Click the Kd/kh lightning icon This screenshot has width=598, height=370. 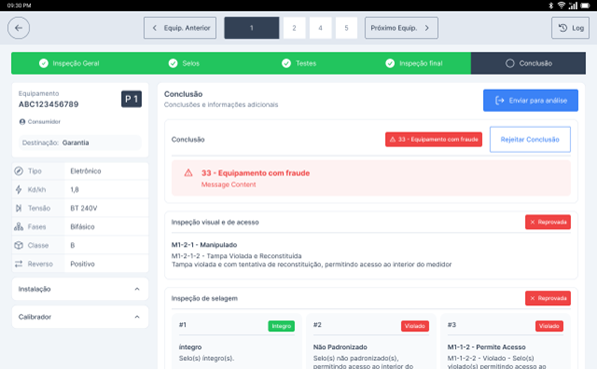[19, 190]
